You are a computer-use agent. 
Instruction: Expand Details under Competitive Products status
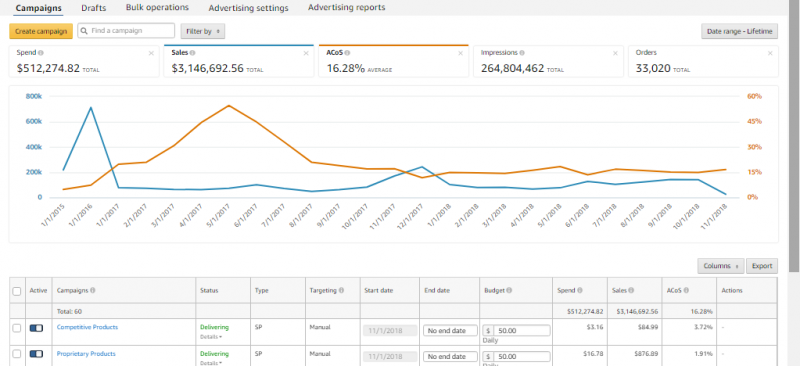211,337
